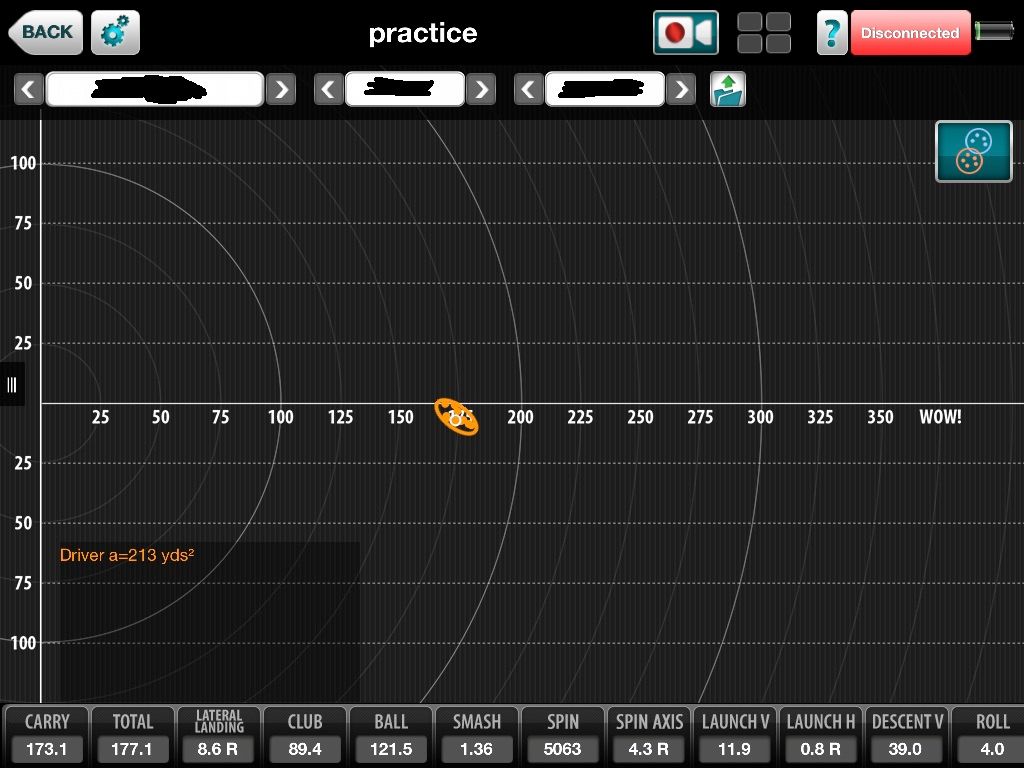Open the third redacted selector field
The width and height of the screenshot is (1024, 768).
tap(605, 89)
